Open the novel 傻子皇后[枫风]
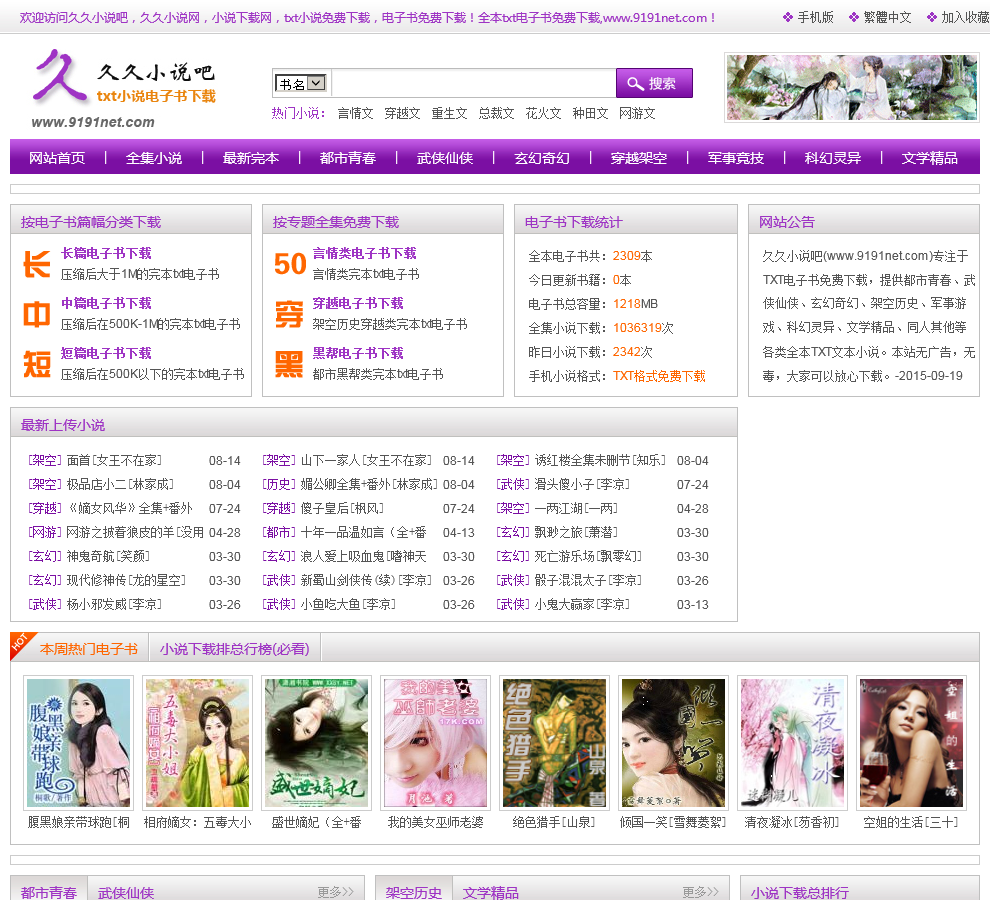The image size is (990, 900). 342,508
